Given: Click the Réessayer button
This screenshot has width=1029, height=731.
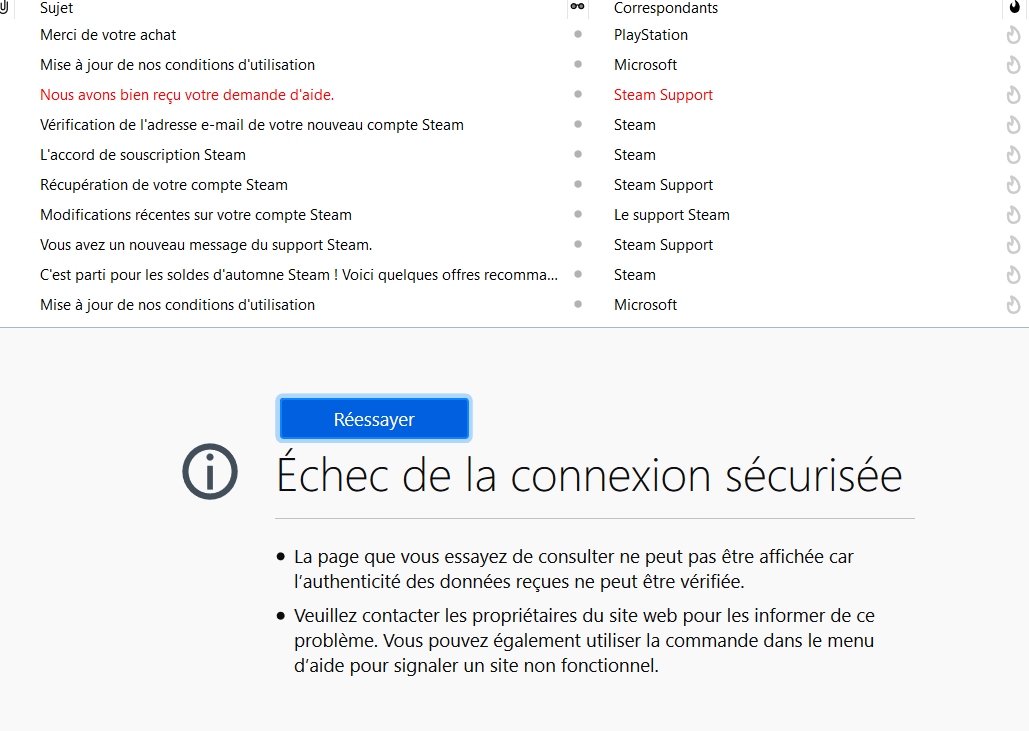Looking at the screenshot, I should click(374, 419).
